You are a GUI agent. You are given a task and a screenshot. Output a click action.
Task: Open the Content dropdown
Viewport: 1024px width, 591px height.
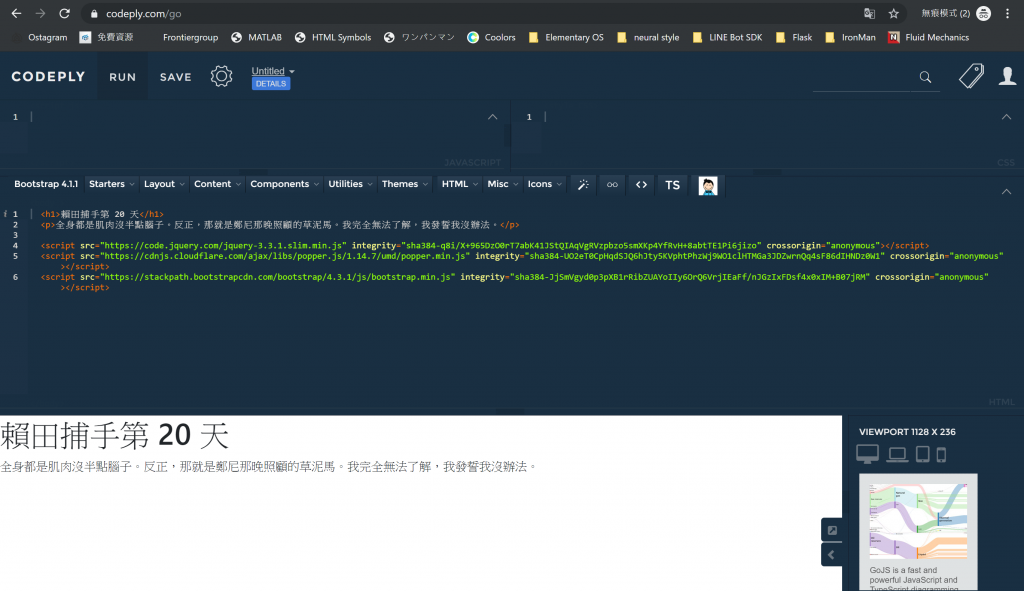217,184
